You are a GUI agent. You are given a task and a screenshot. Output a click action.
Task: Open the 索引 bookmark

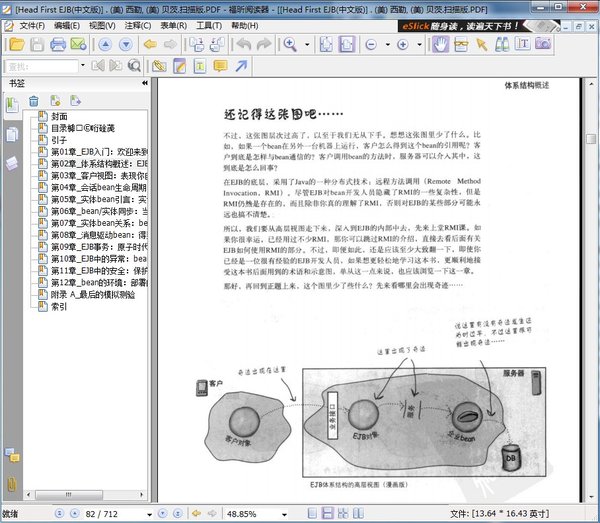pos(59,306)
